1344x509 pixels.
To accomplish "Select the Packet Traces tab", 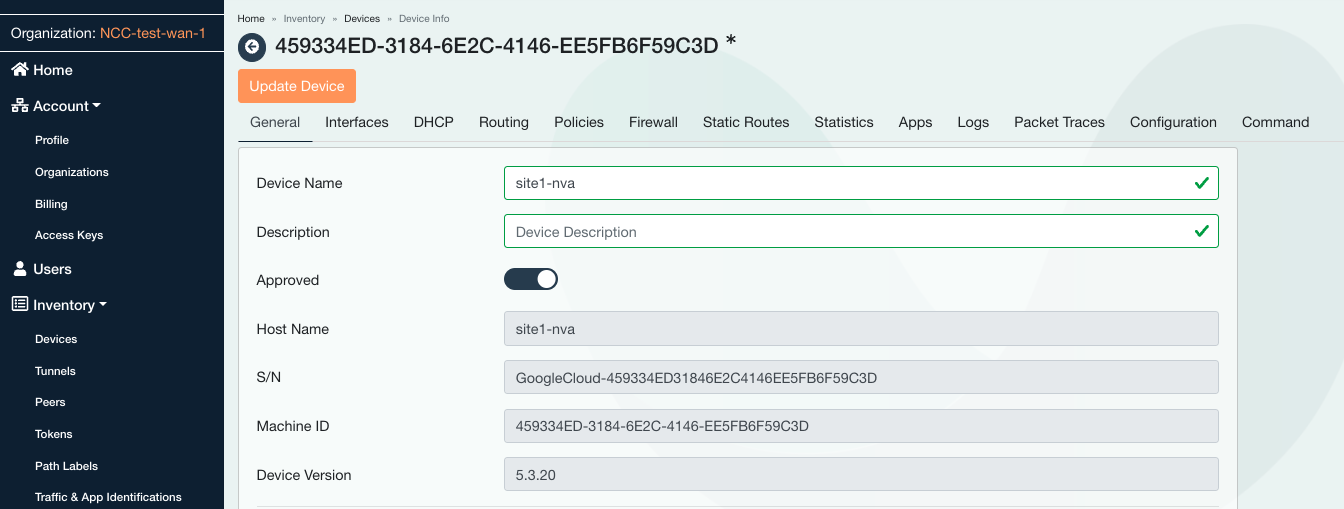I will click(x=1059, y=122).
